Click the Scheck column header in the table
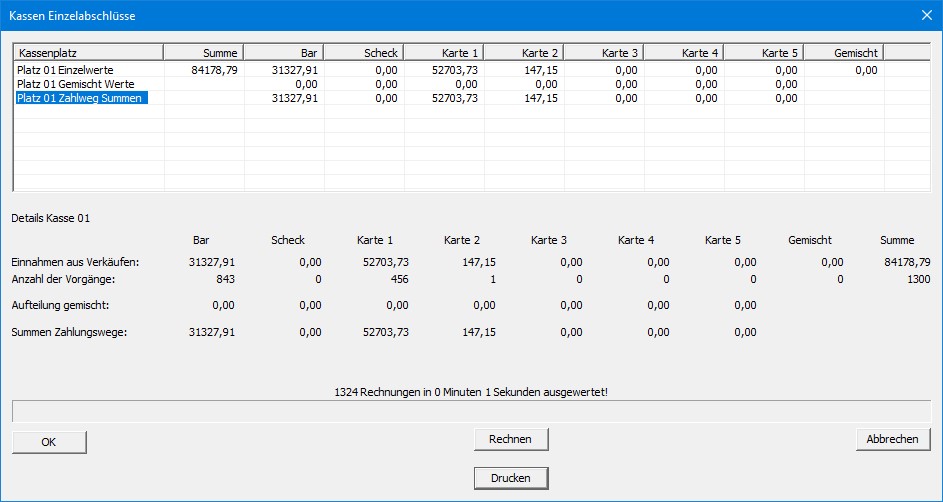This screenshot has width=943, height=502. pyautogui.click(x=364, y=53)
